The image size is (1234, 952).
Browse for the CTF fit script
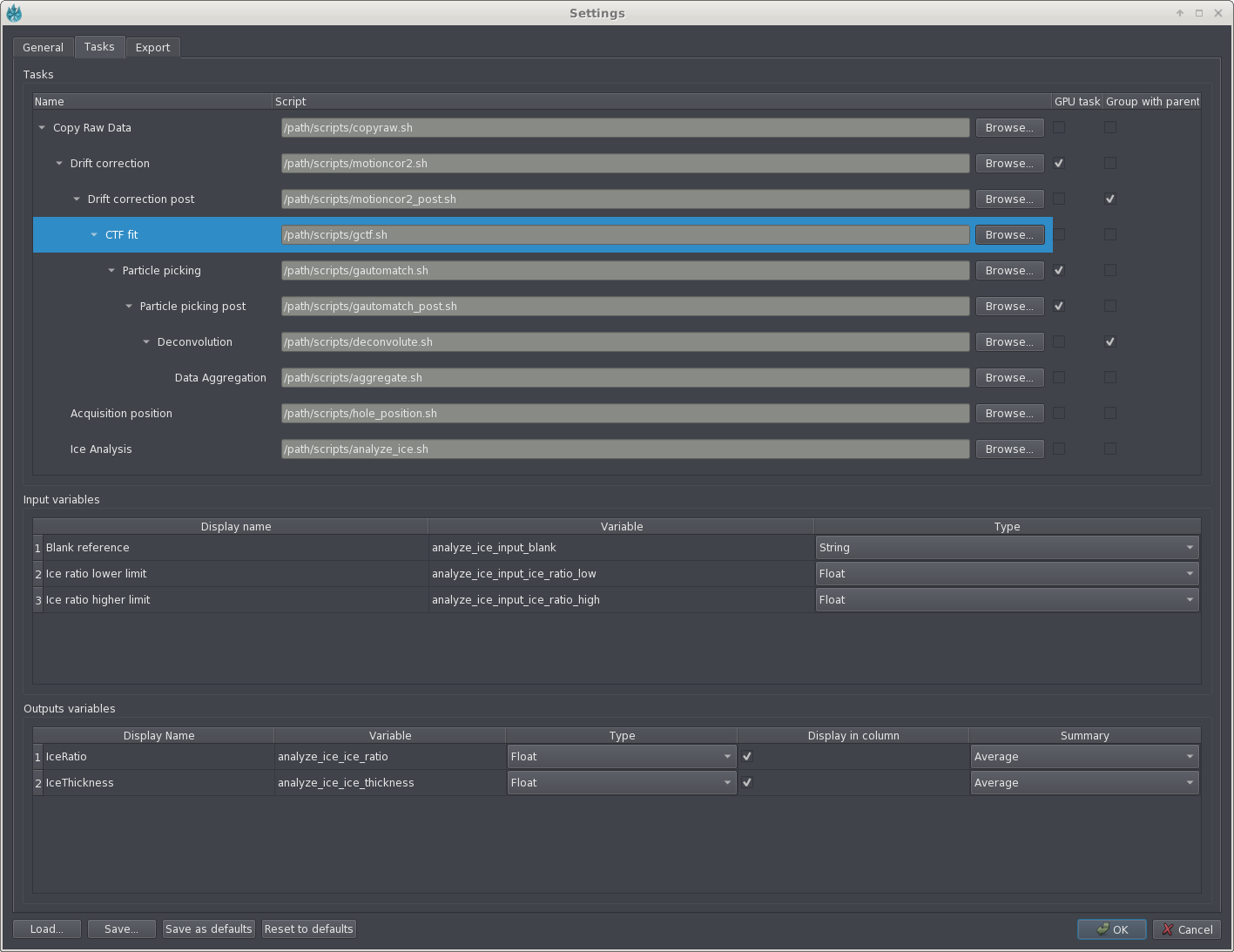1009,235
